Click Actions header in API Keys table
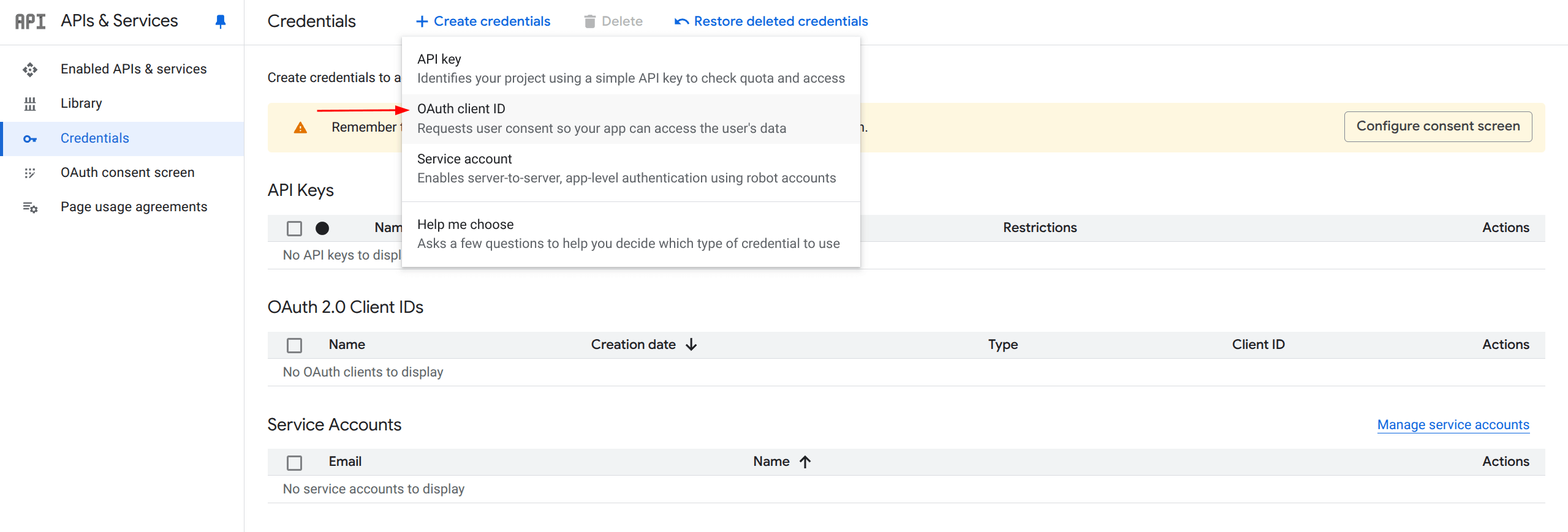This screenshot has width=1568, height=532. click(1506, 228)
